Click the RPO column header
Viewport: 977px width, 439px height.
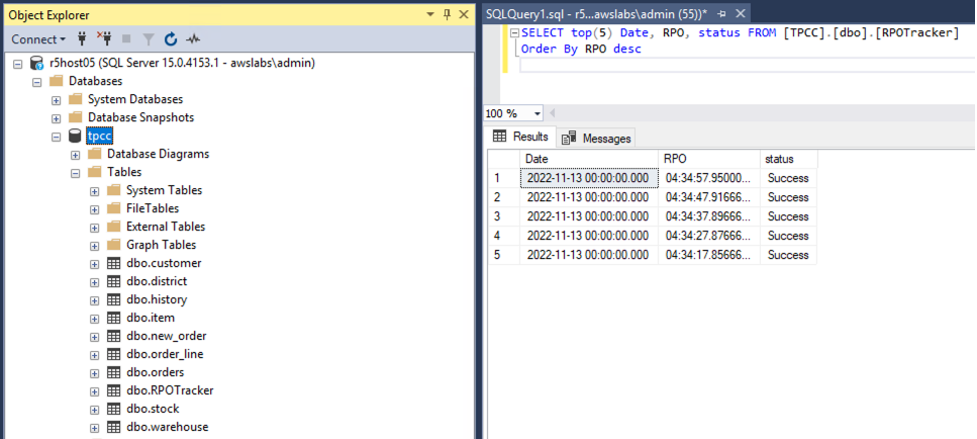click(x=709, y=159)
